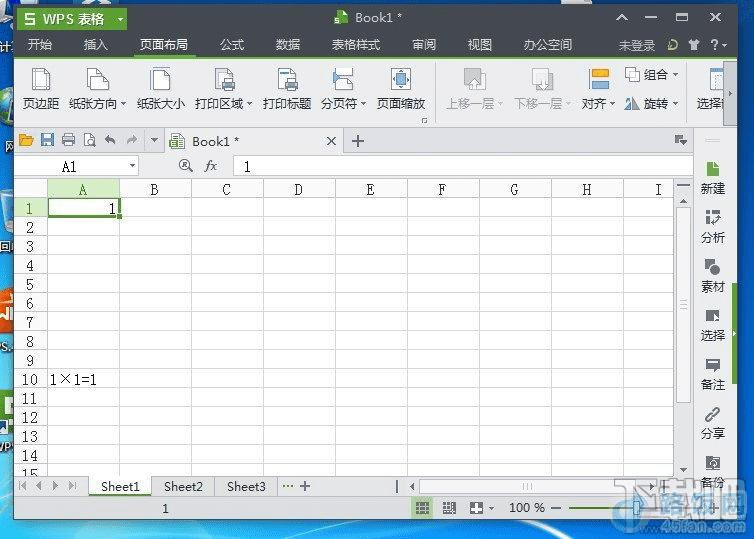Screen dimensions: 754x539
Task: Redo the last action
Action: click(131, 140)
